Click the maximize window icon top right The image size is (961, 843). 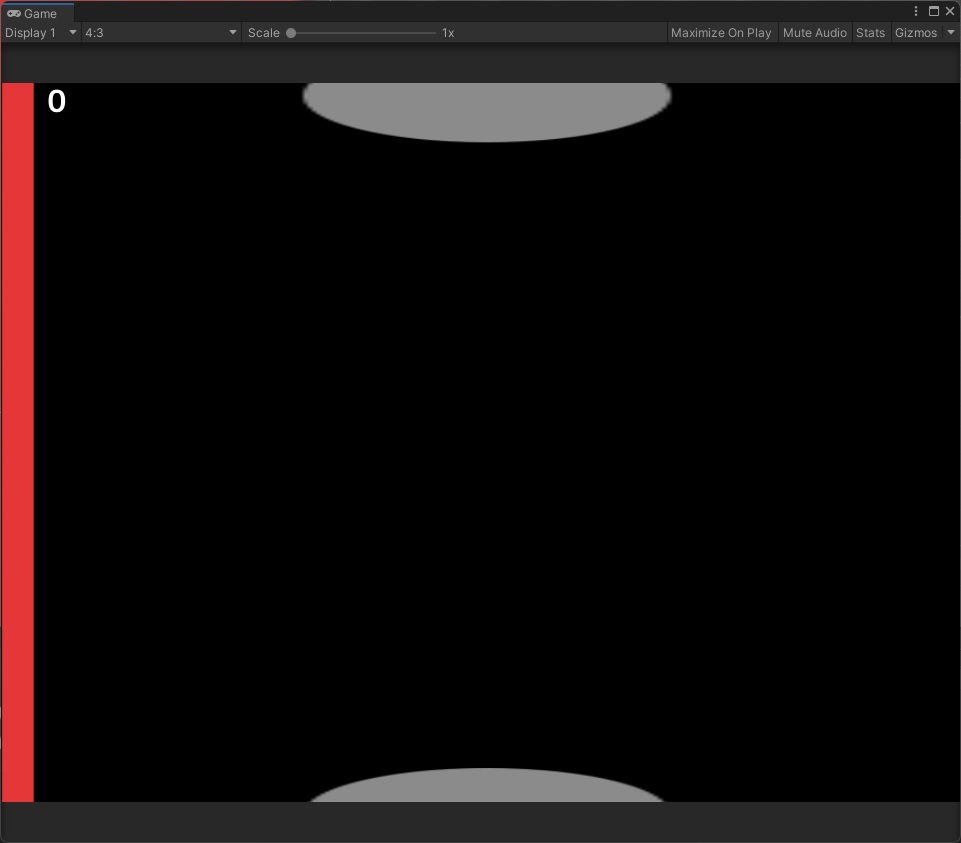tap(934, 10)
